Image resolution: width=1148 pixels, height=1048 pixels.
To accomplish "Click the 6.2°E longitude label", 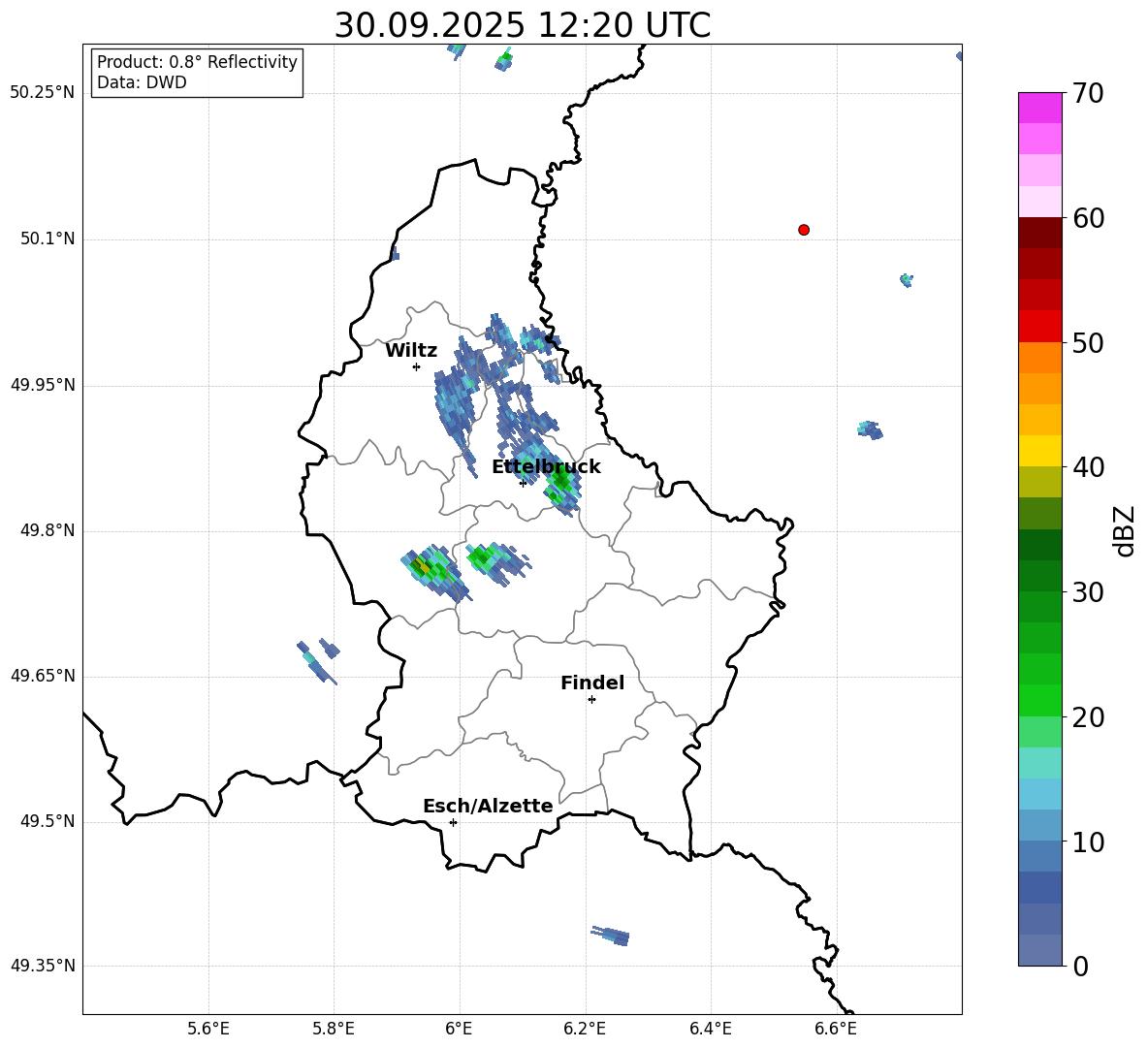I will pos(585,1029).
